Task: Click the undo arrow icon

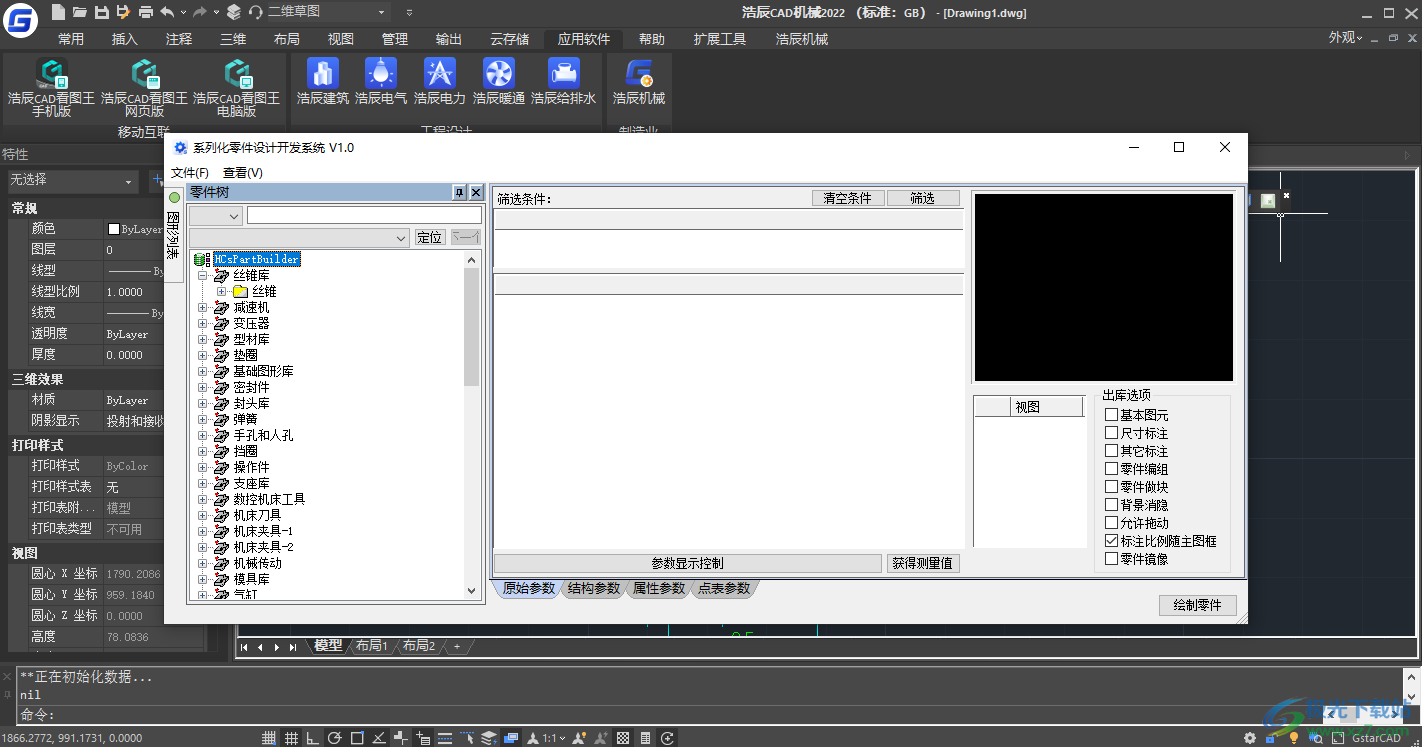Action: (x=166, y=12)
